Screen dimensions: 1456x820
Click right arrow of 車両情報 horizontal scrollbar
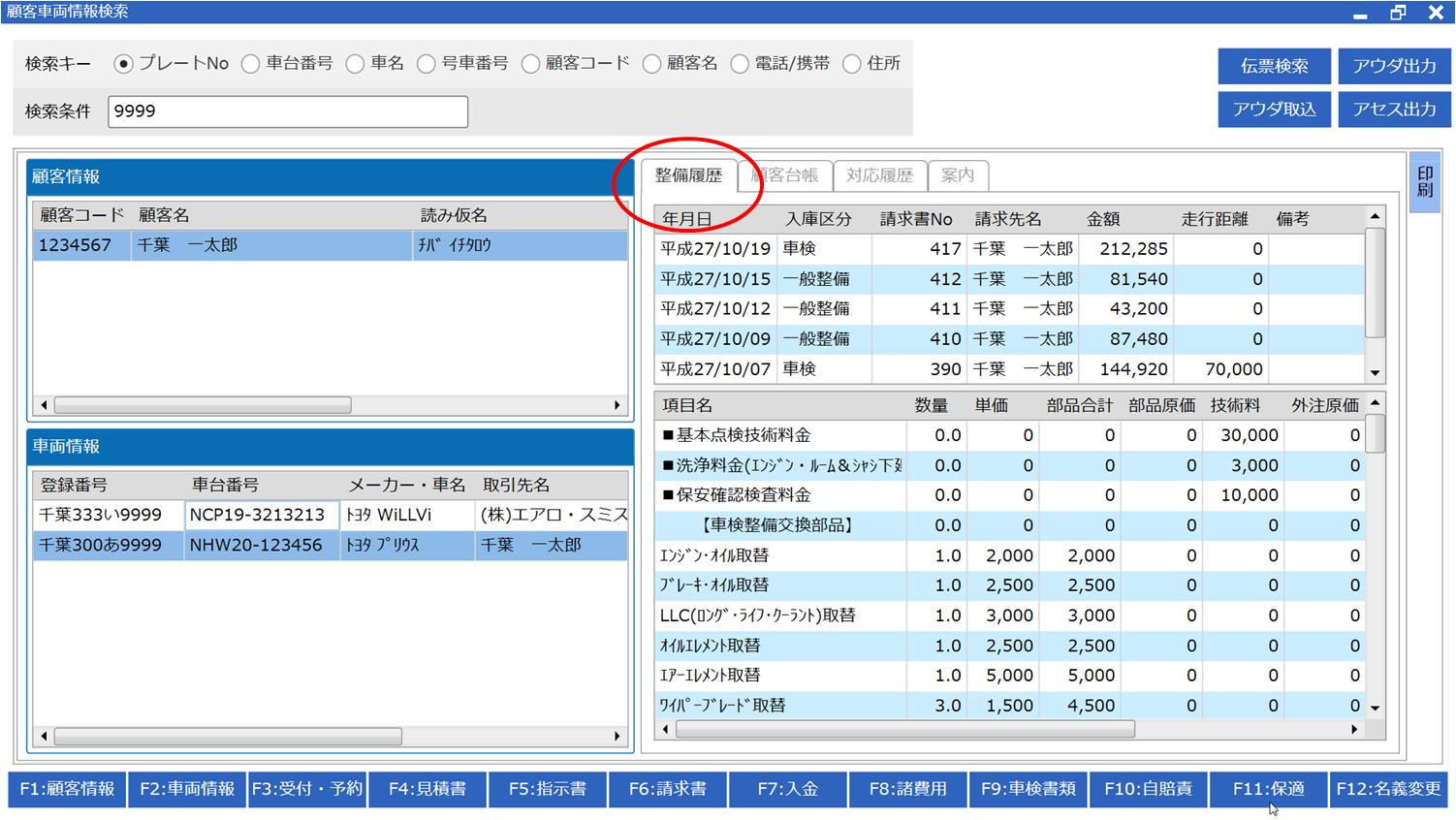coord(617,737)
